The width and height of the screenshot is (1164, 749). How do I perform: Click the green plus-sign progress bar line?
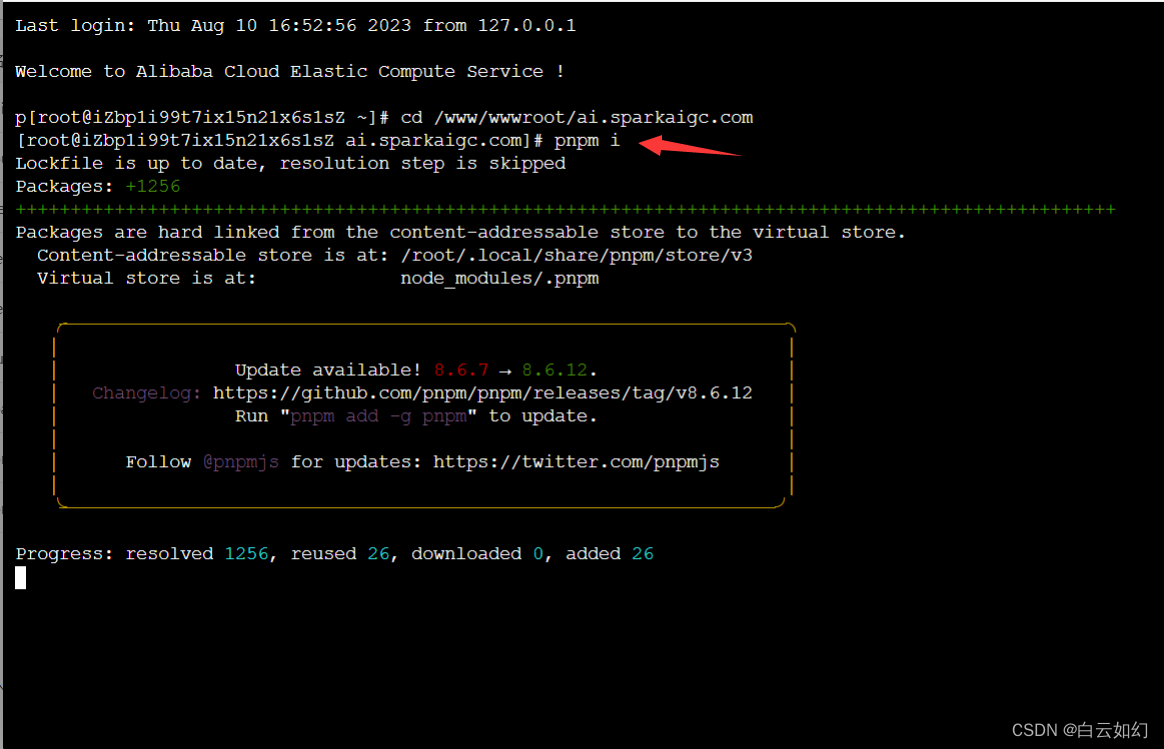coord(565,209)
